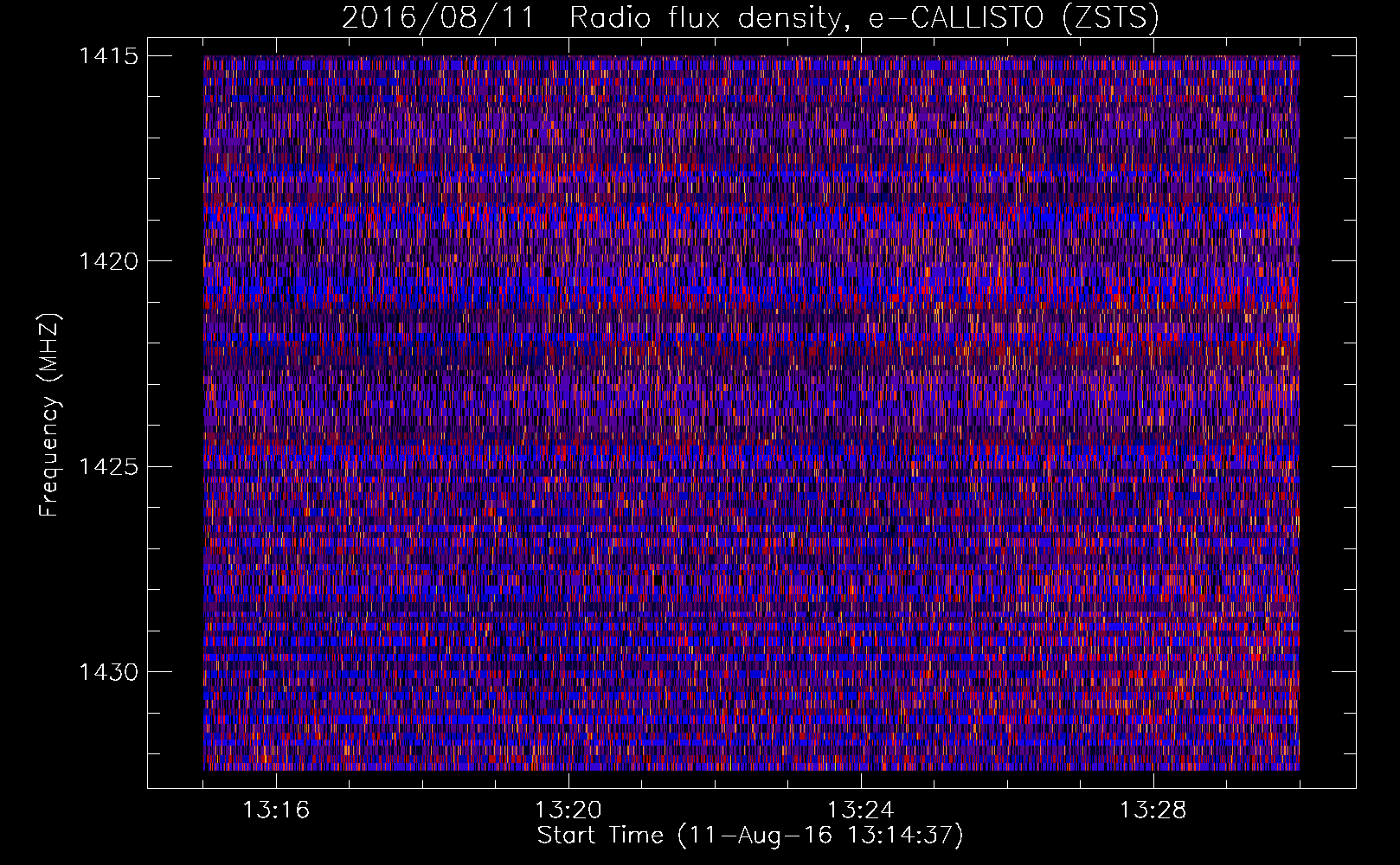Click the 13:16 time tick label

275,811
